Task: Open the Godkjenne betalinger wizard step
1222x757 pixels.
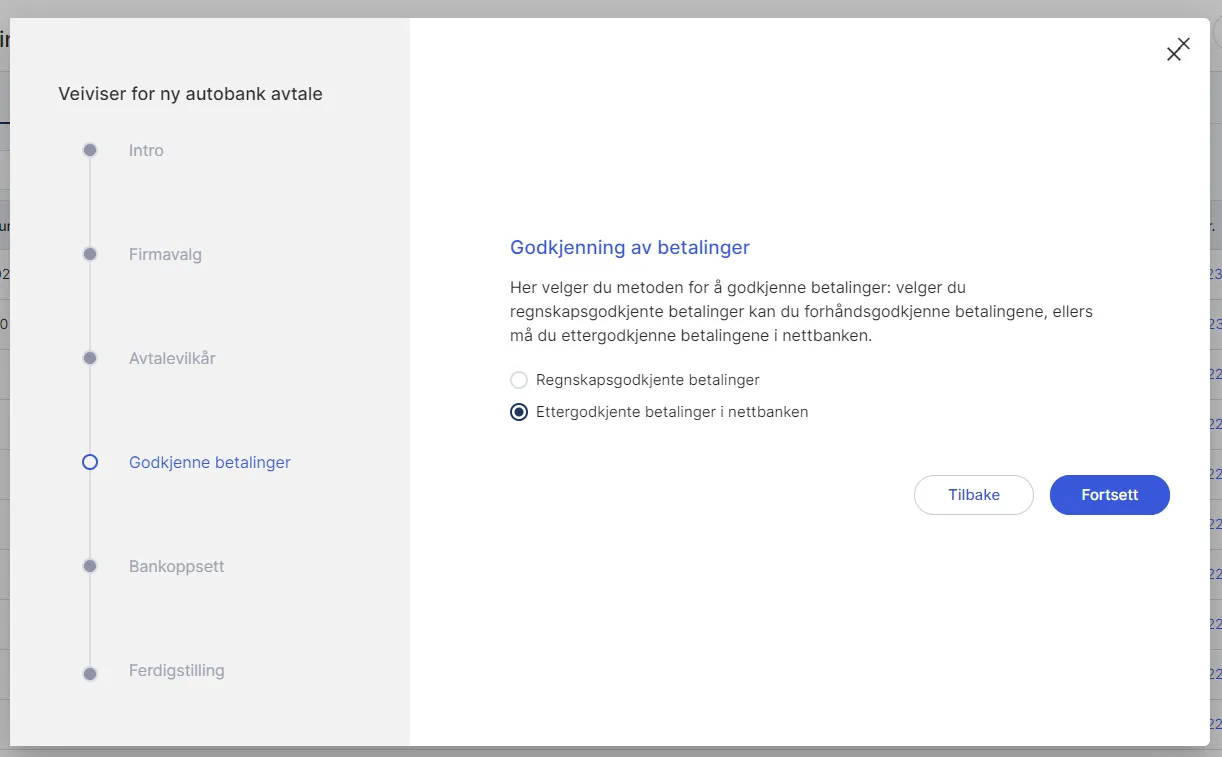Action: (x=209, y=462)
